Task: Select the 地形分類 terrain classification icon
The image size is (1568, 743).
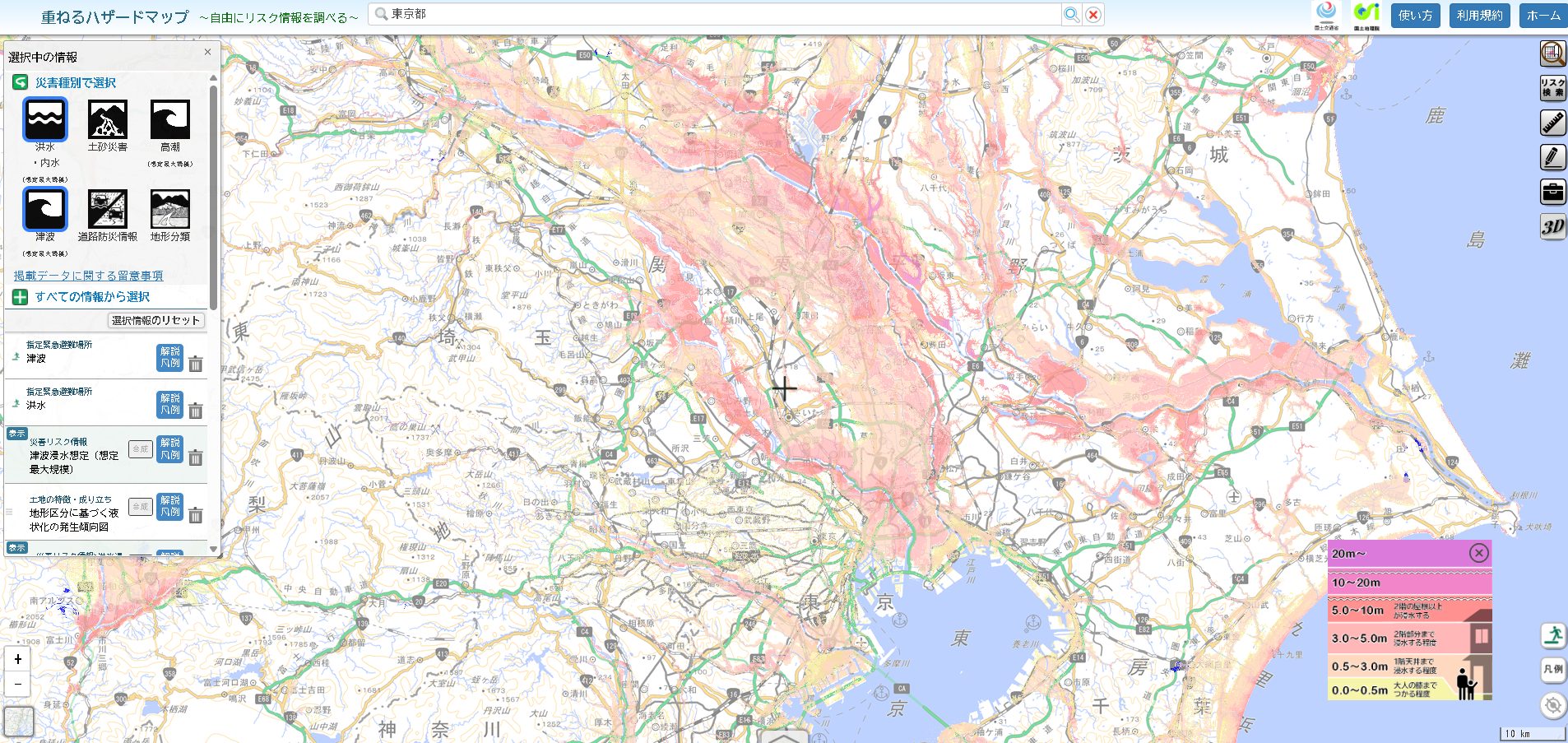Action: click(170, 210)
